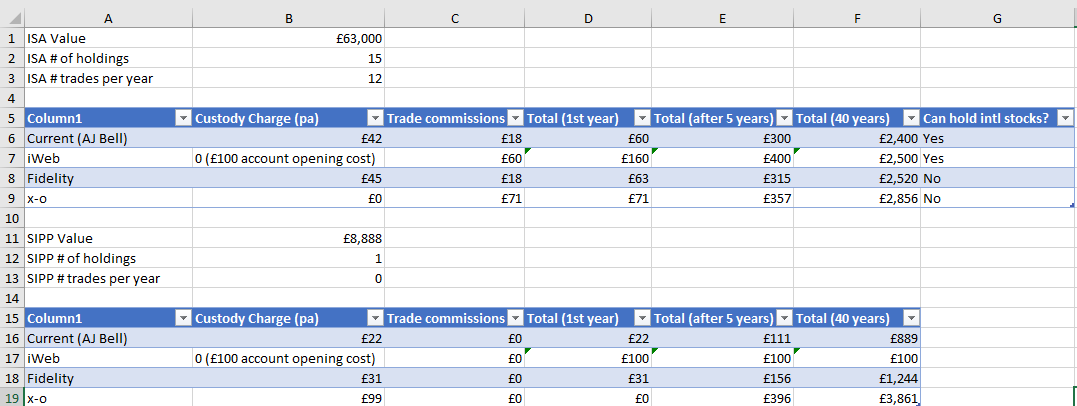Select Current (AJ Bell) cell in row 16
This screenshot has height=406, width=1077.
pos(109,338)
